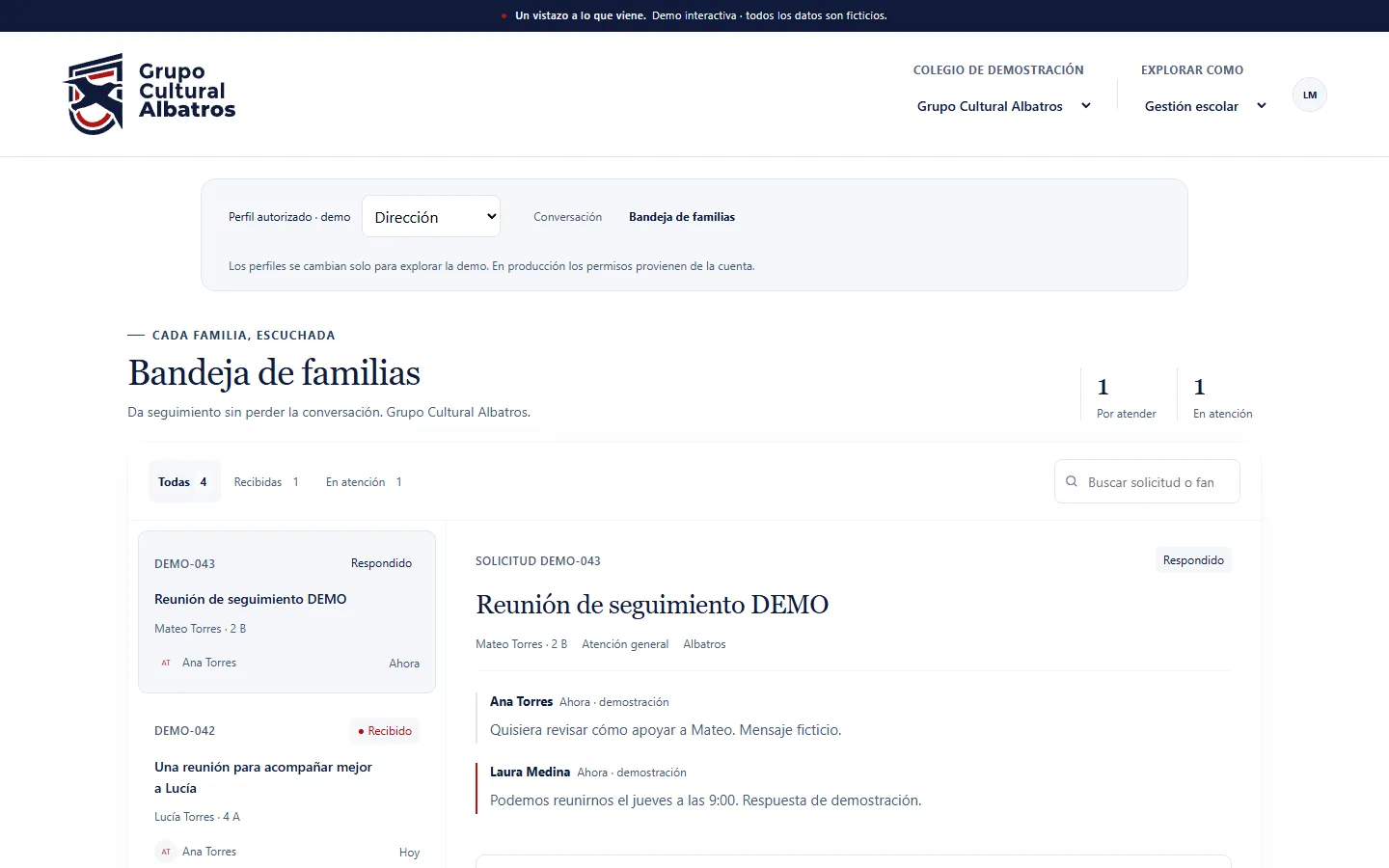The height and width of the screenshot is (868, 1389).
Task: Open the DEMO-043 Reunión de seguimiento request card
Action: (286, 611)
